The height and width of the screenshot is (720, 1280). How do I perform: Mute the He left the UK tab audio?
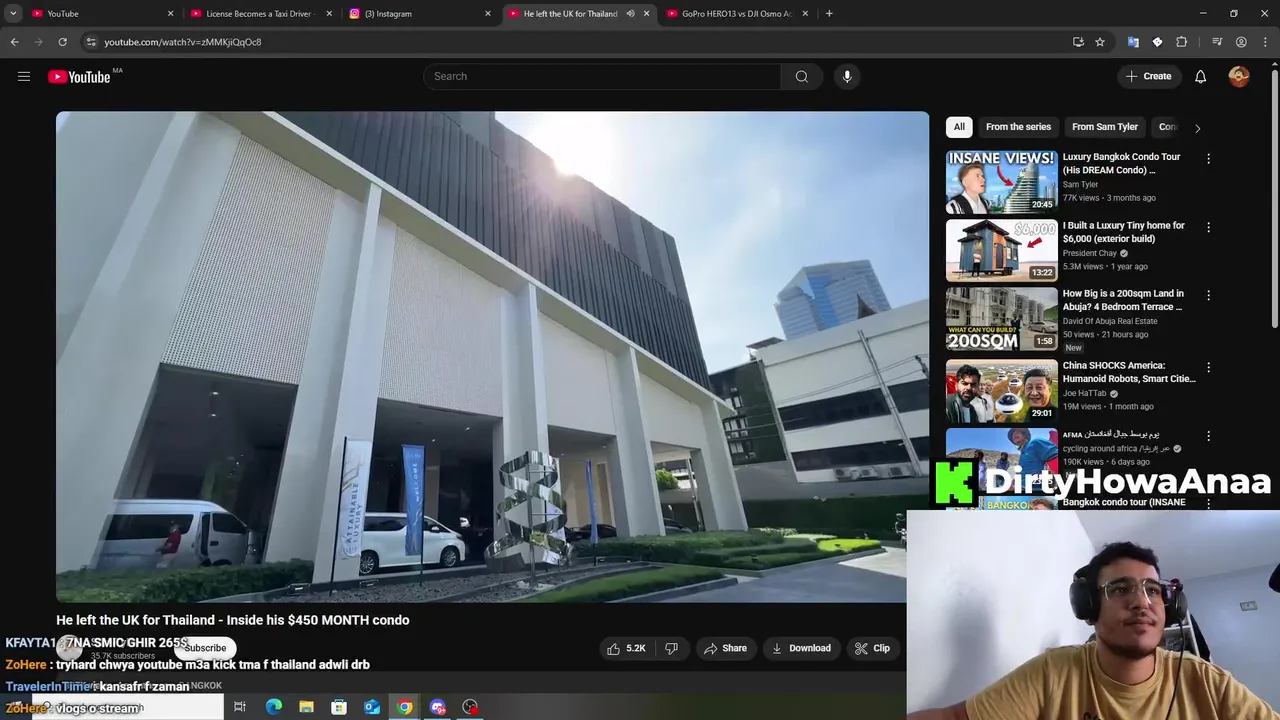pos(630,13)
